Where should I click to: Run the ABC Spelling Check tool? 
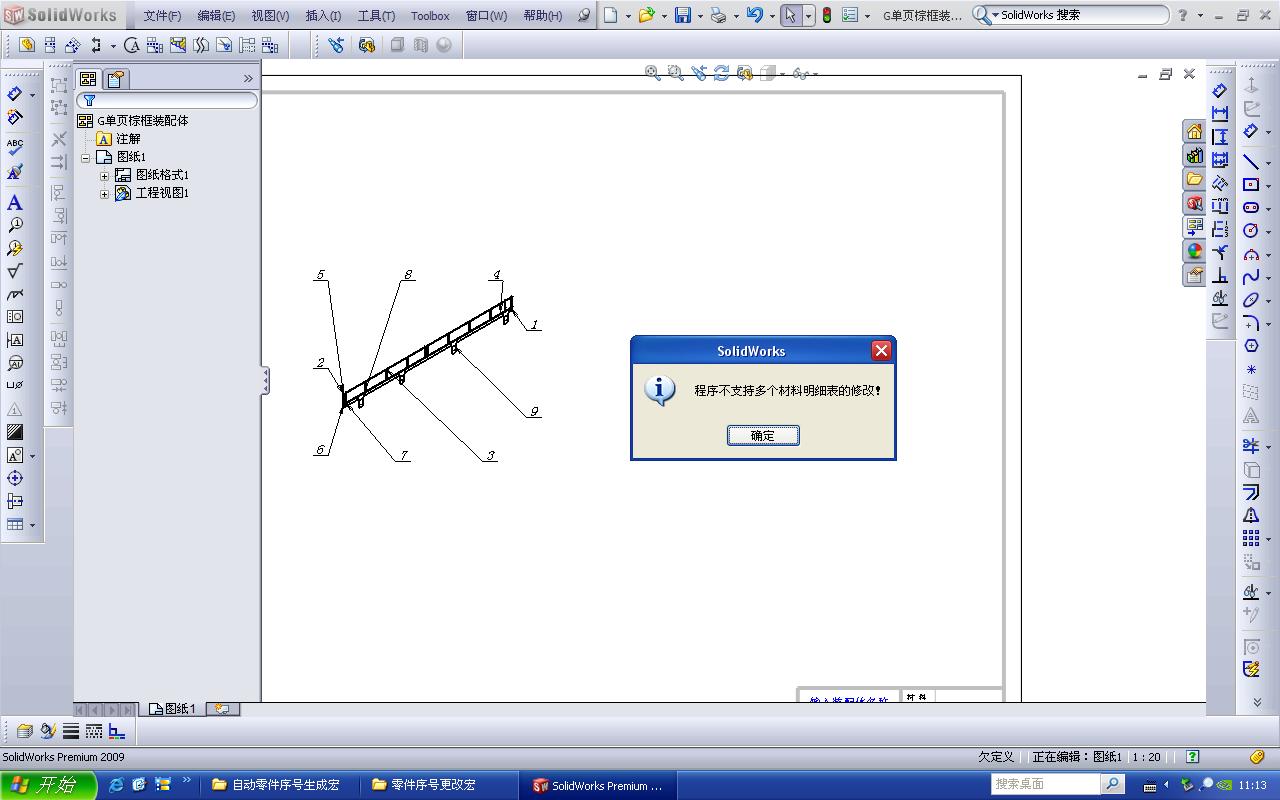(15, 146)
